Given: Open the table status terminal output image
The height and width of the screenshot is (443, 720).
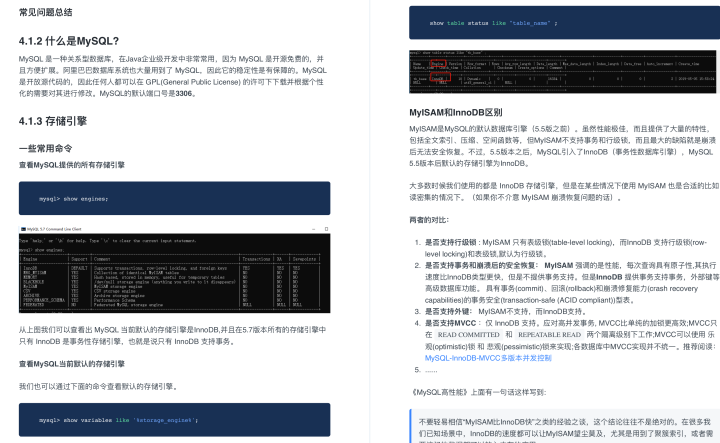Looking at the screenshot, I should (562, 72).
